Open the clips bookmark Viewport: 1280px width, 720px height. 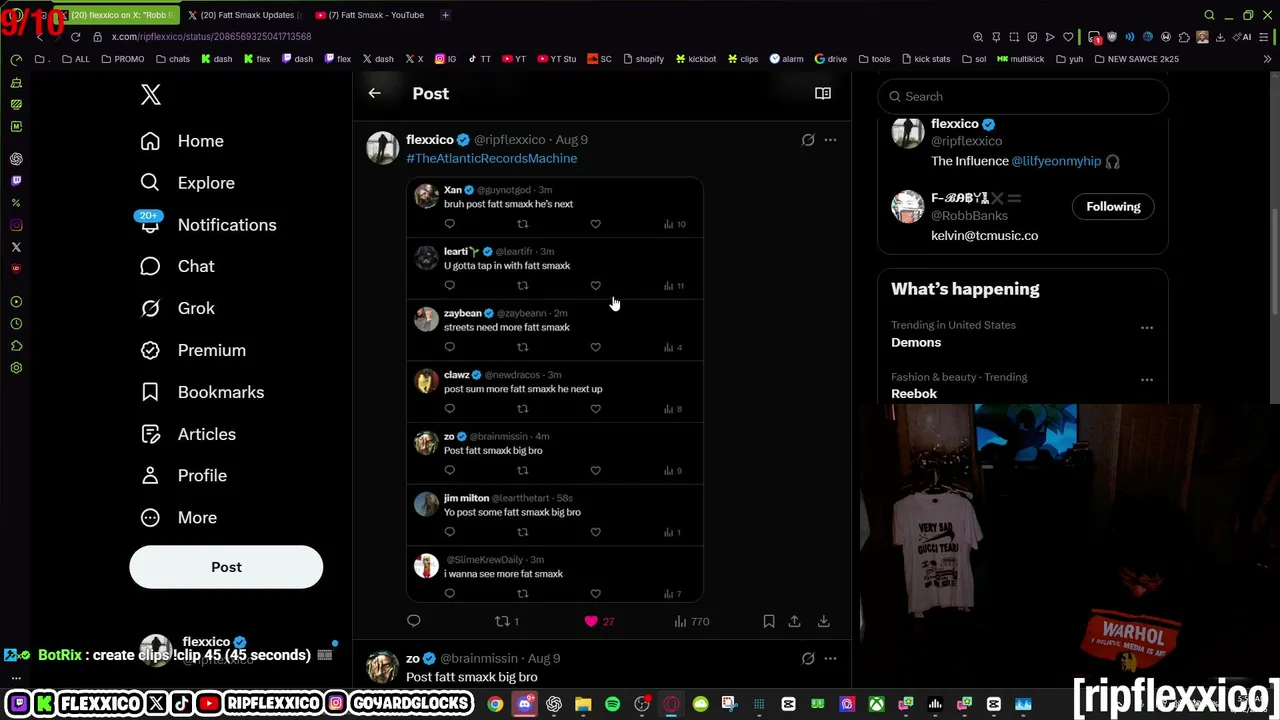743,59
